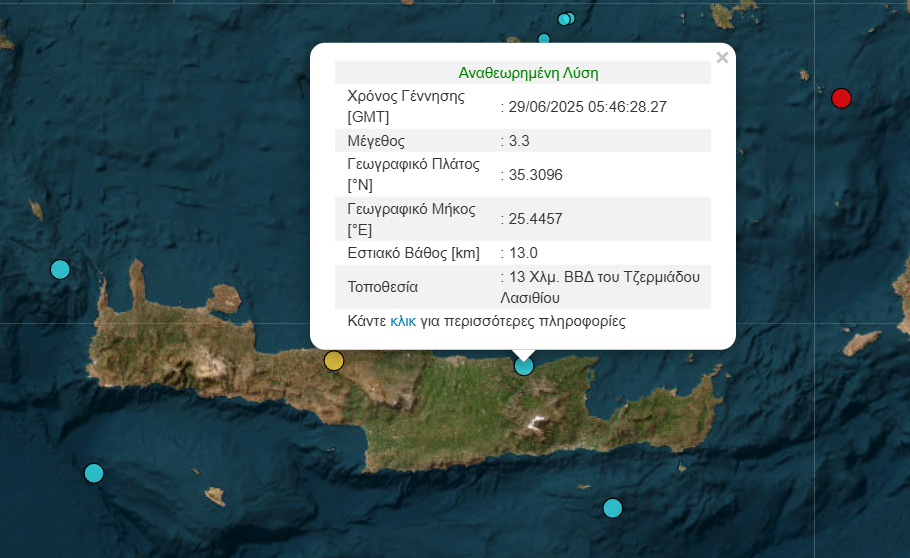This screenshot has height=558, width=910.
Task: Select the cyan marker southwest of Crete
Action: pos(94,473)
